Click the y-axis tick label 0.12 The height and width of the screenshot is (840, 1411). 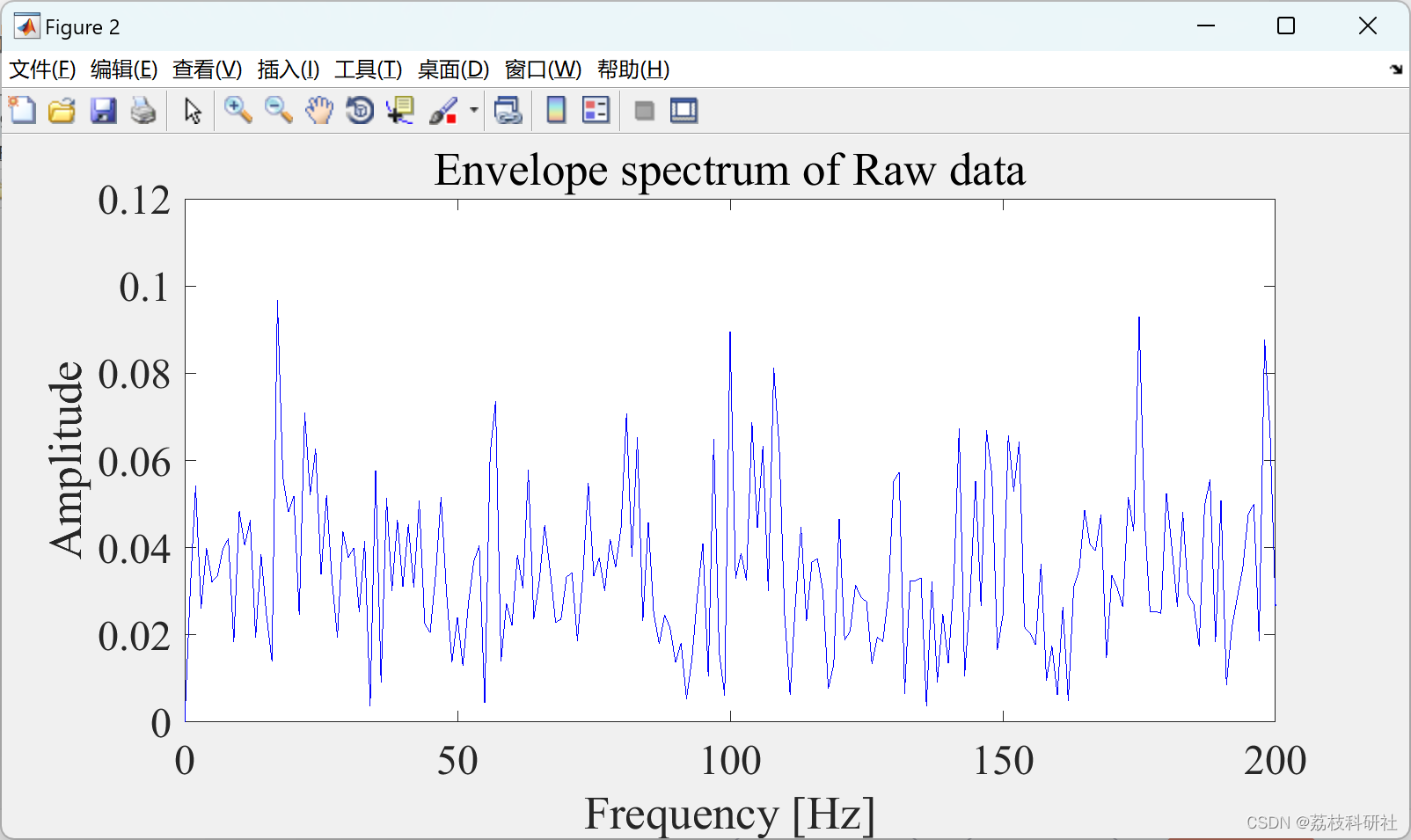[x=134, y=201]
